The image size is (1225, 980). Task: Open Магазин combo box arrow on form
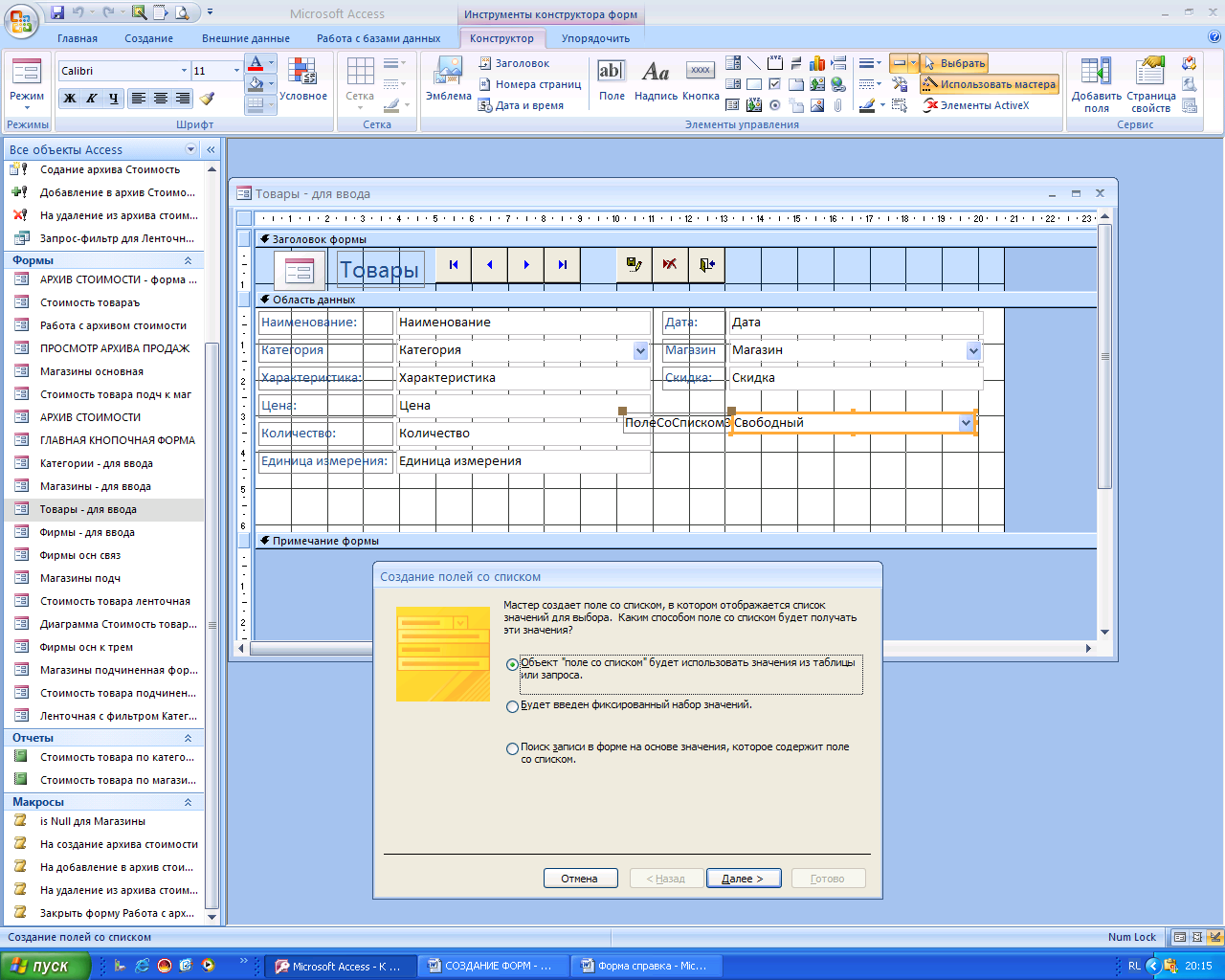[973, 351]
